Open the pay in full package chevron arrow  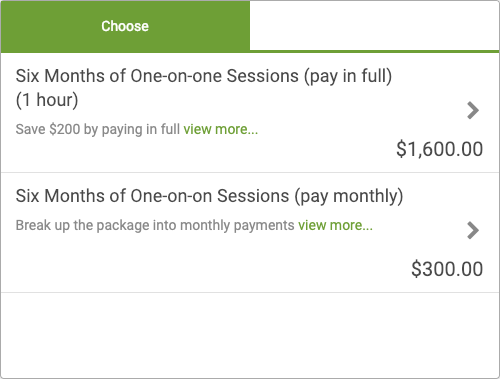click(x=473, y=110)
